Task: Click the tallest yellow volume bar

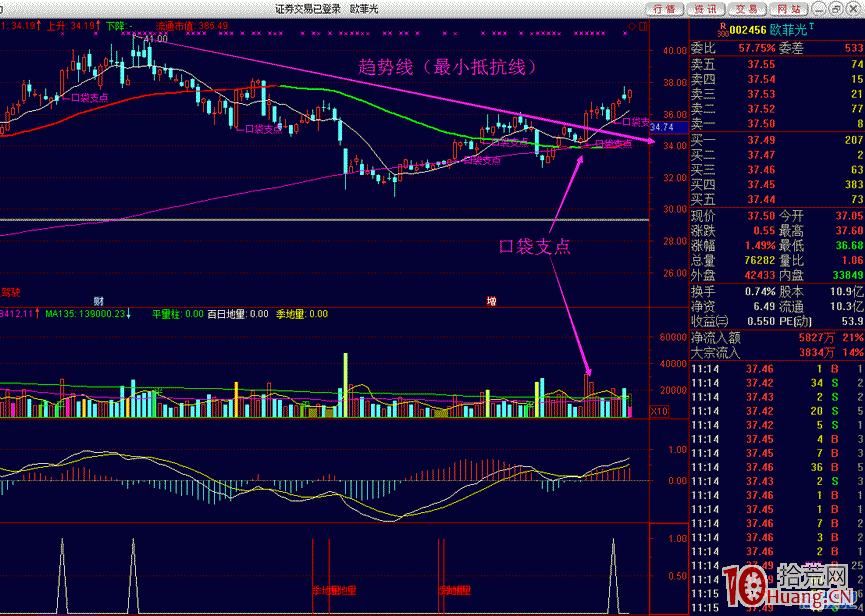Action: coord(346,384)
